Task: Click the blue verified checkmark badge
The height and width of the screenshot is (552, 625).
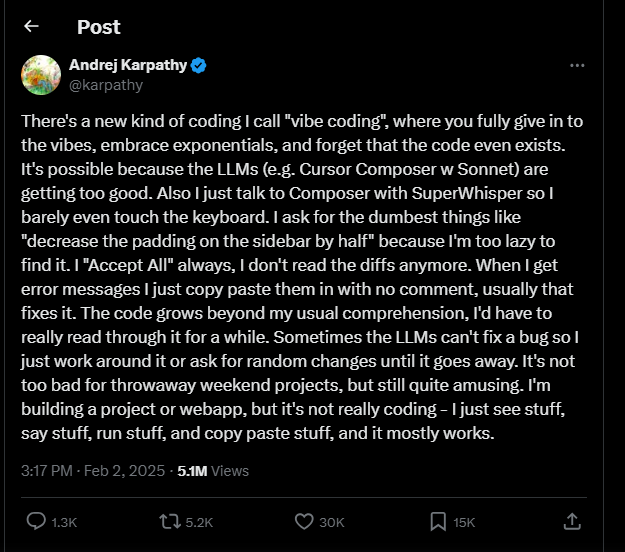Action: click(x=199, y=66)
